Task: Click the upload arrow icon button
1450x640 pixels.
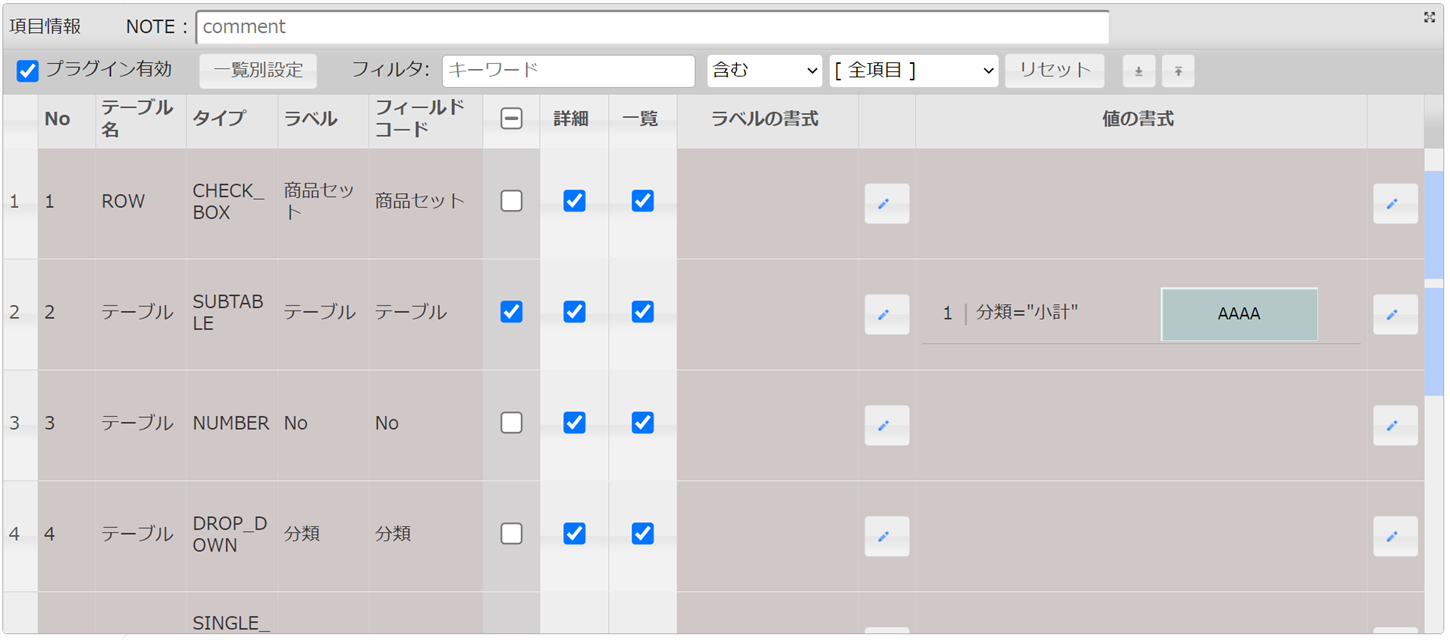Action: [1178, 71]
